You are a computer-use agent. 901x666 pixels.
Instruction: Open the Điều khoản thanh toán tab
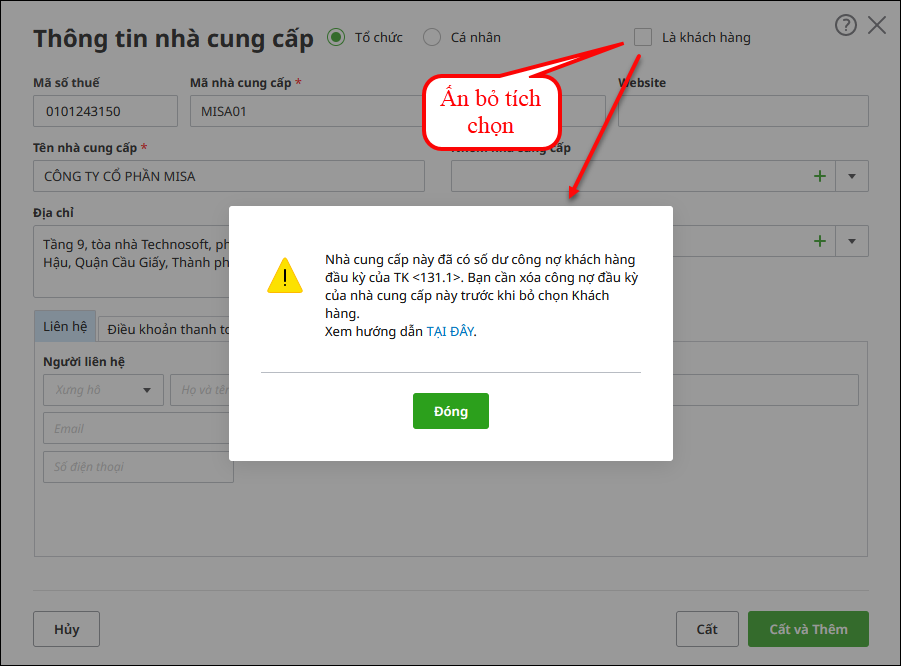click(x=167, y=329)
